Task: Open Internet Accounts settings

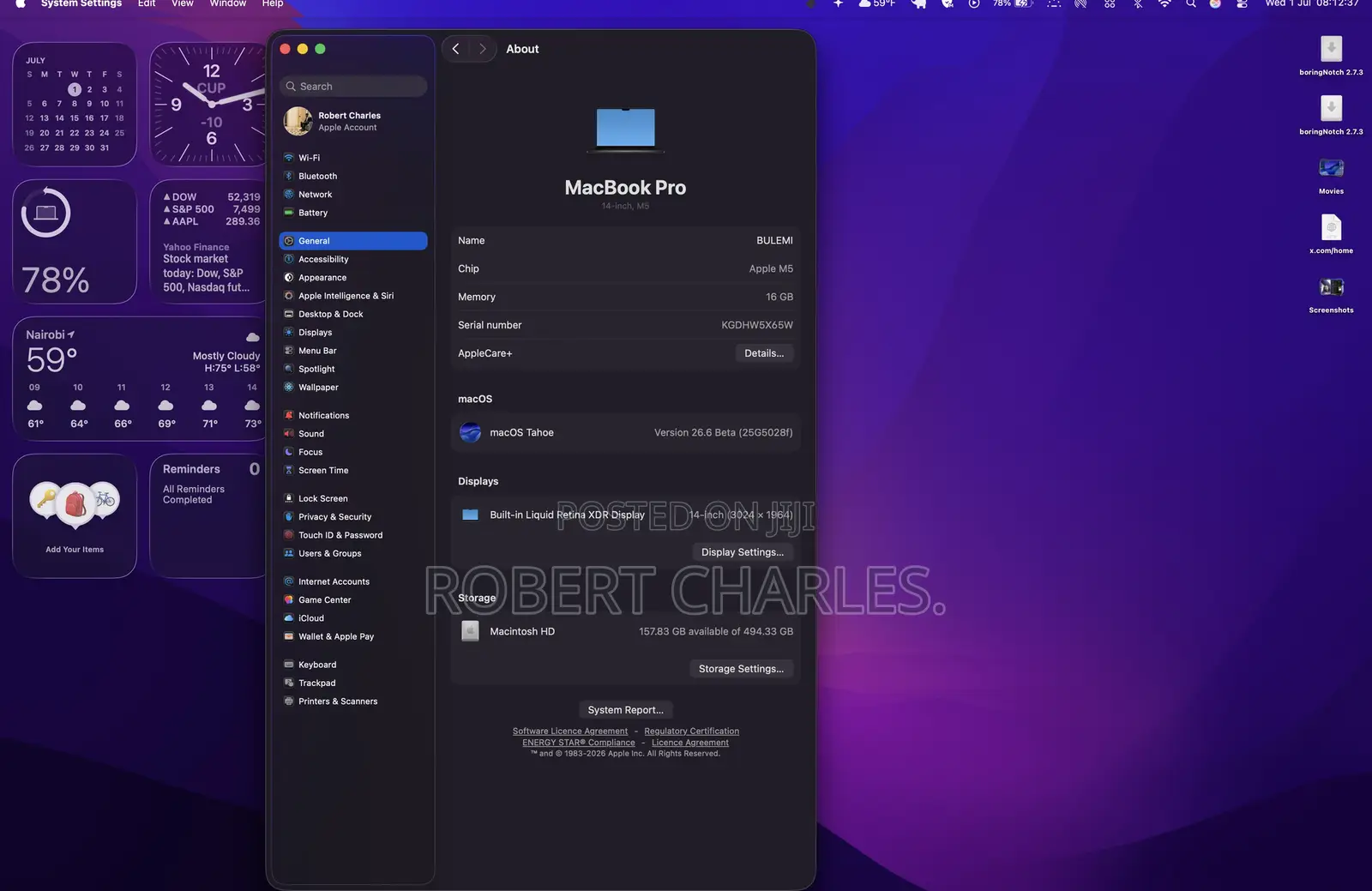Action: pos(352,581)
